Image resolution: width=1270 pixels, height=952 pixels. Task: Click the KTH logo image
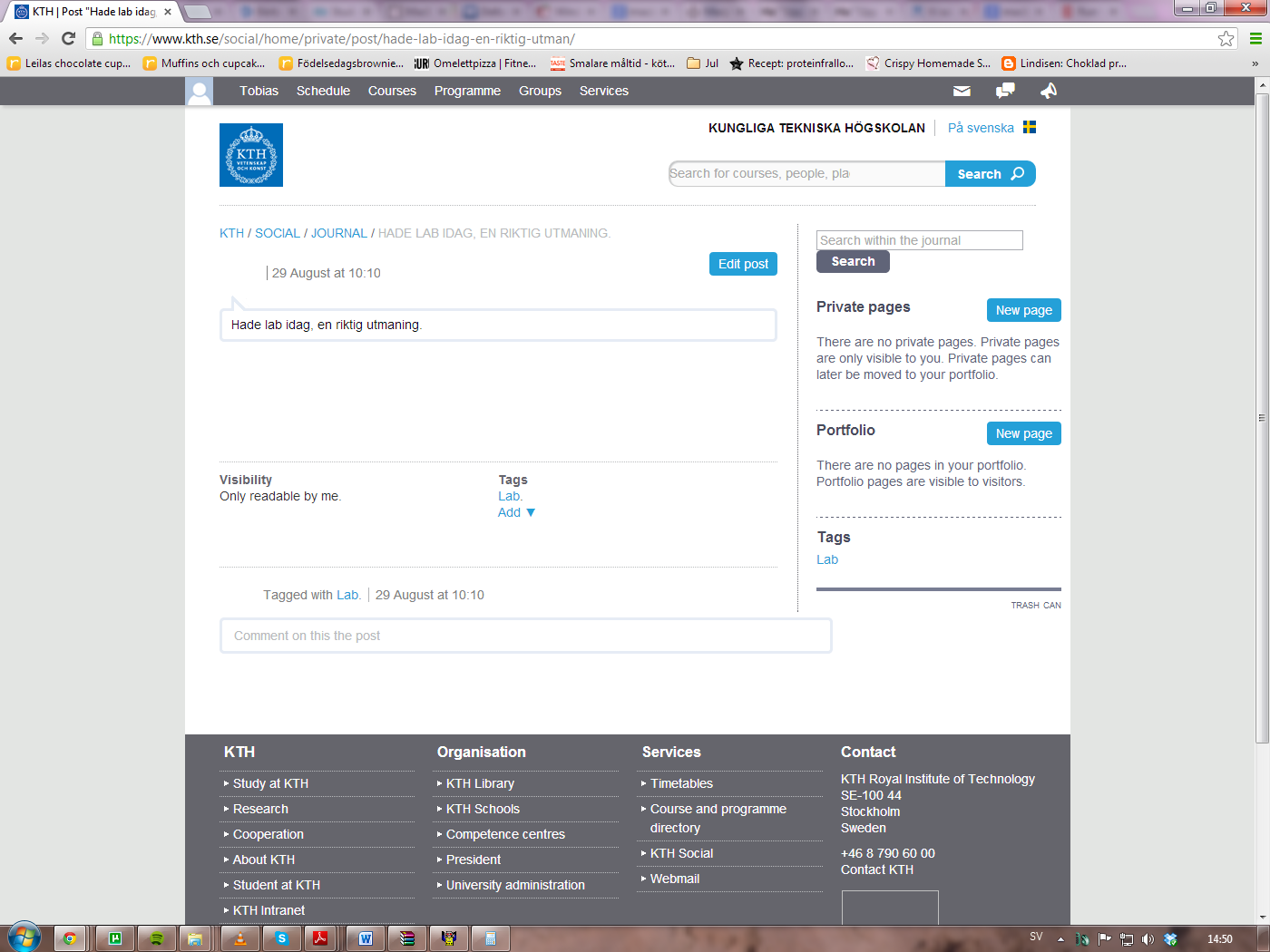pos(251,155)
